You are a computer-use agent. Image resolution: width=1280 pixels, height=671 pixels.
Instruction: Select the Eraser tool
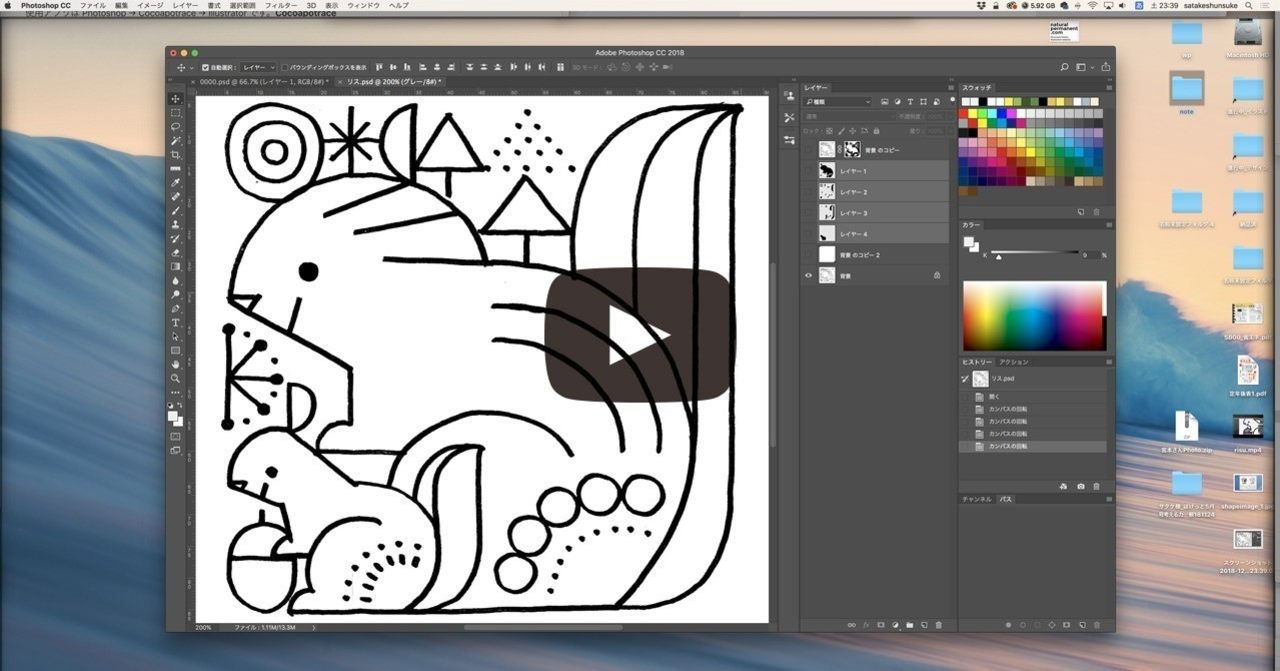pos(176,253)
